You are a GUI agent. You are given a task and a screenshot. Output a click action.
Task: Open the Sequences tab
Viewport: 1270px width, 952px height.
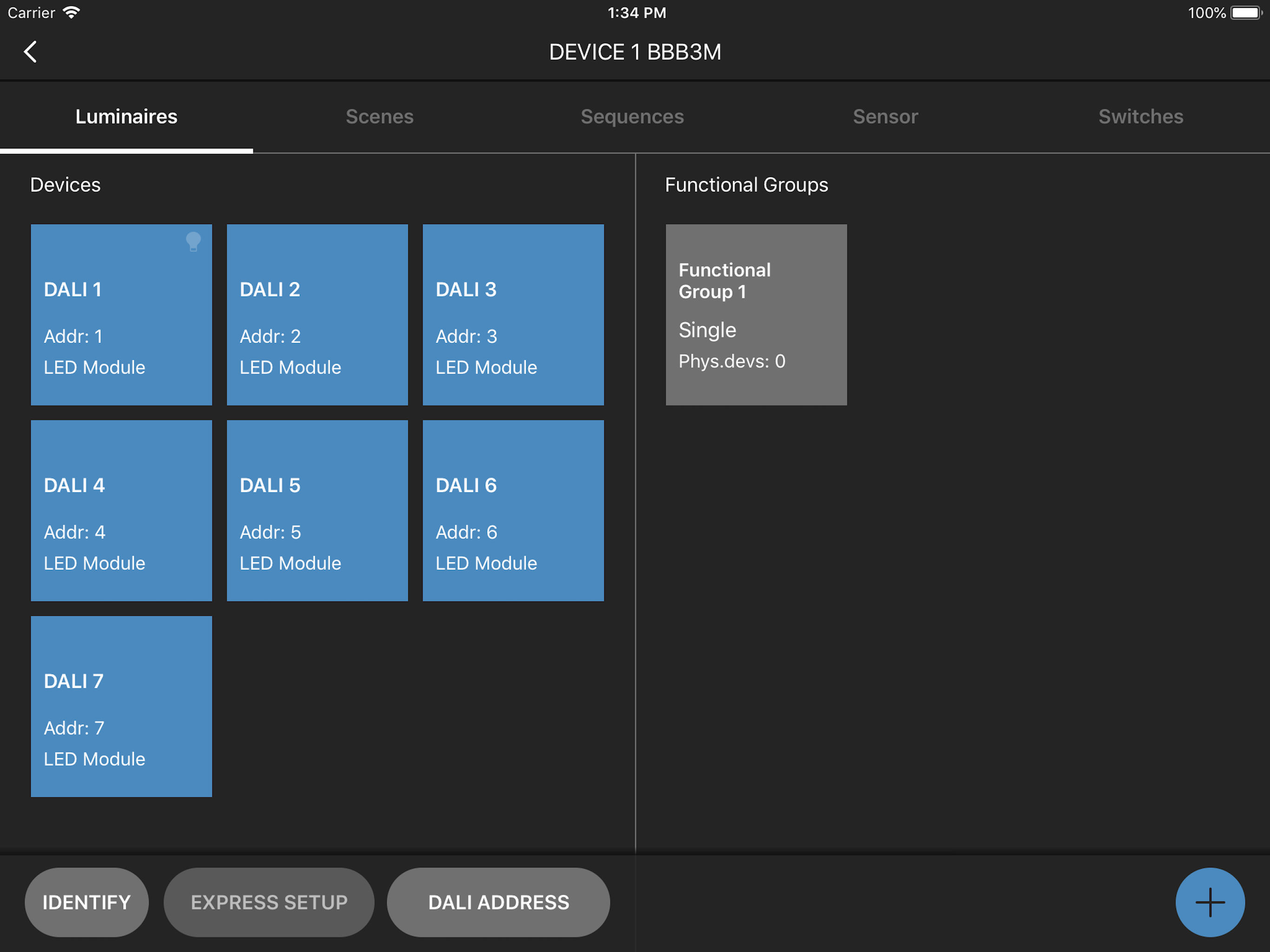point(632,117)
